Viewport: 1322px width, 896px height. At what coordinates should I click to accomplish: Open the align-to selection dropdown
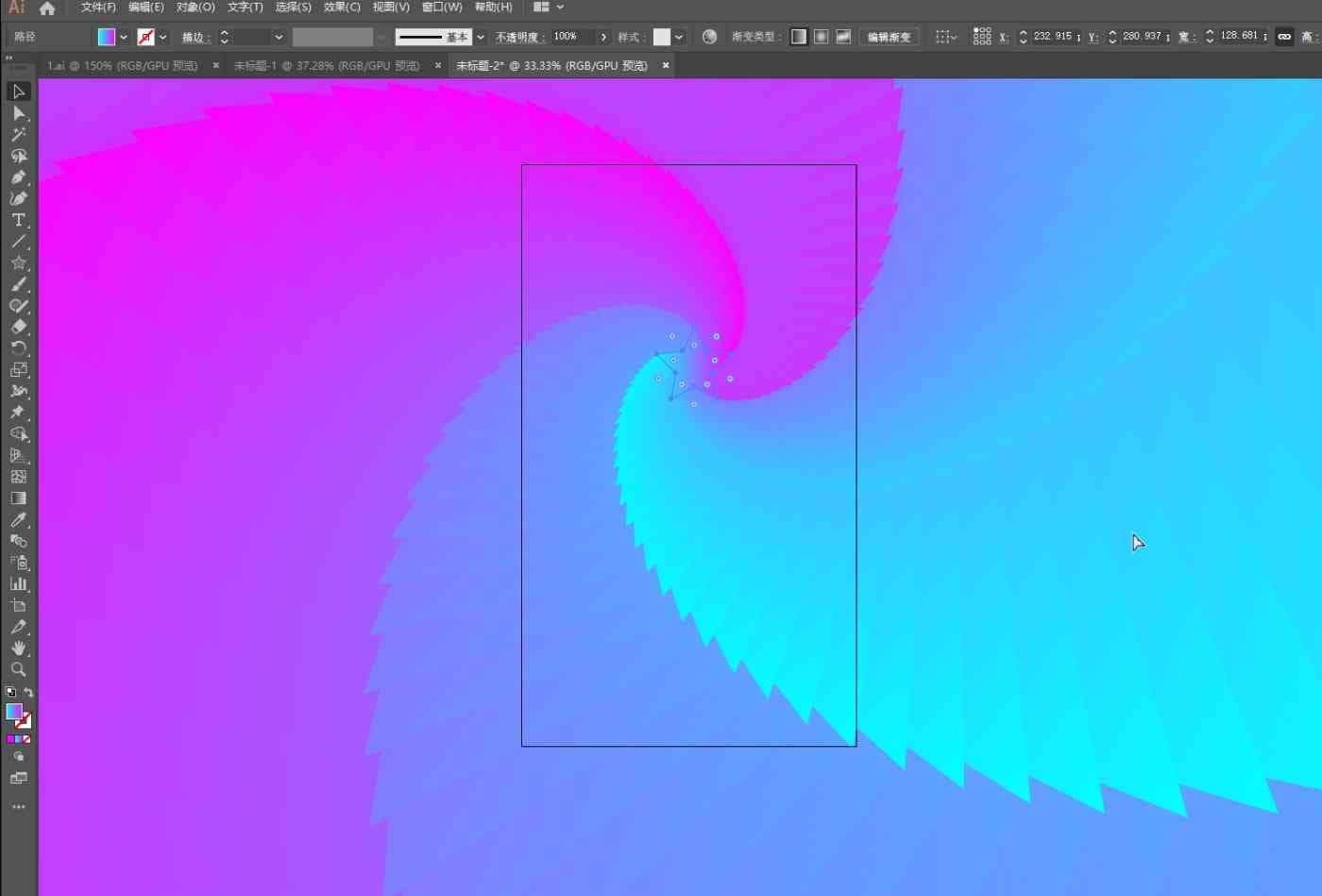point(945,37)
